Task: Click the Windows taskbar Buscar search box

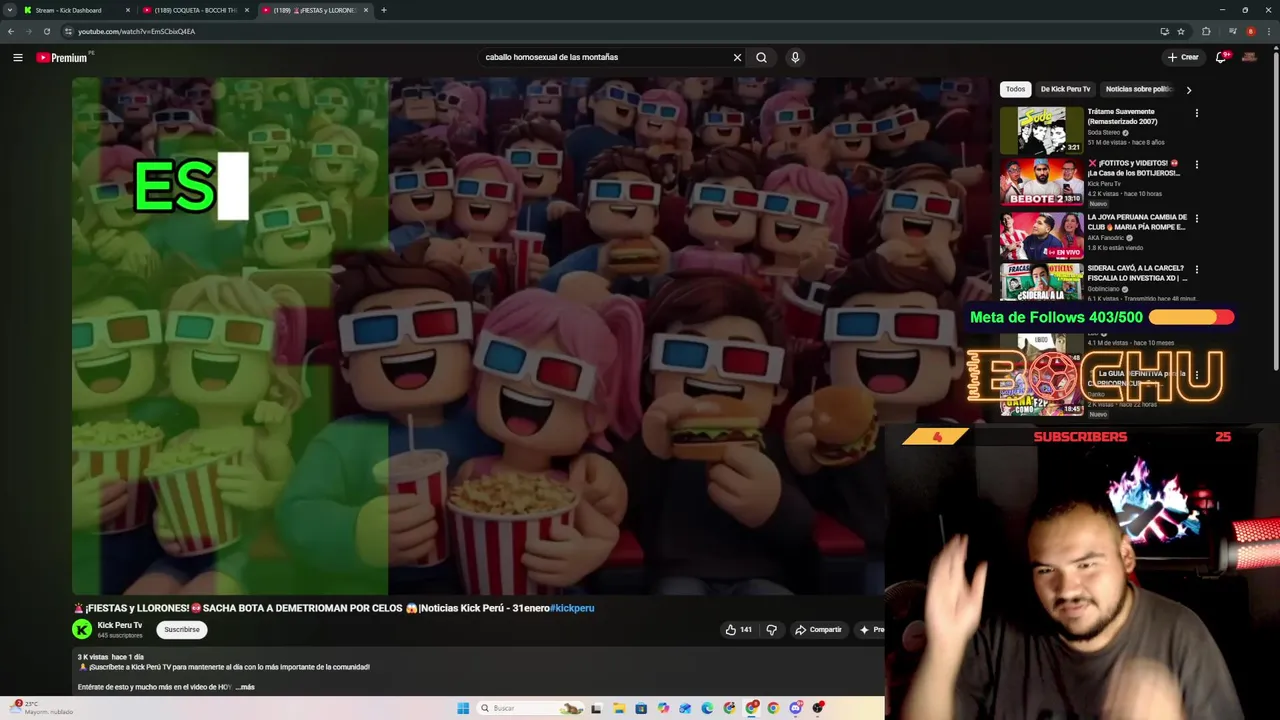Action: 530,708
